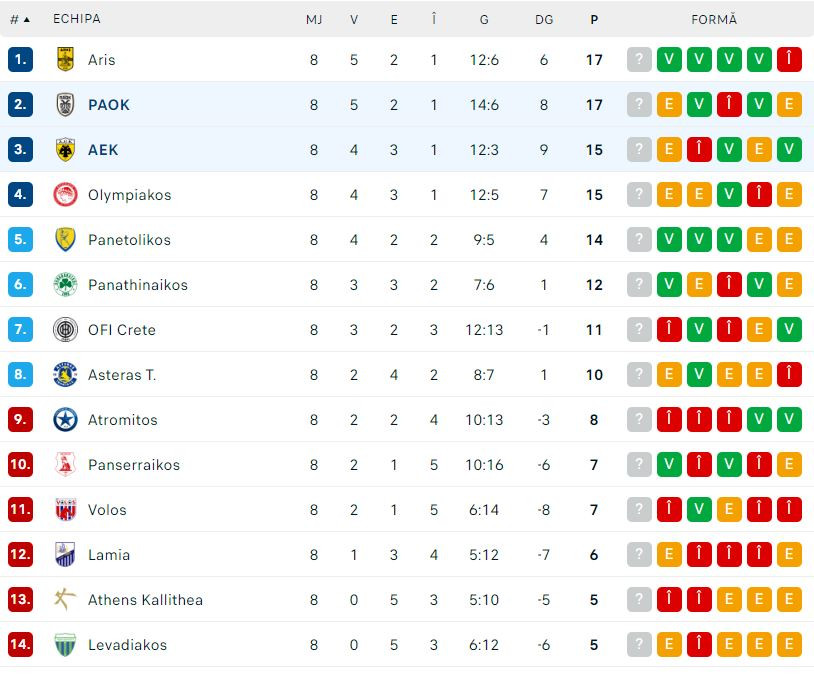Click the Volos club crest icon

click(x=66, y=510)
